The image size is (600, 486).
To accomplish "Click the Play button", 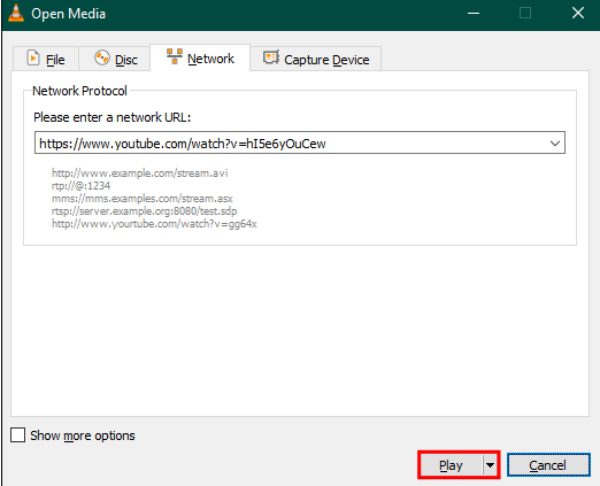I will [450, 465].
